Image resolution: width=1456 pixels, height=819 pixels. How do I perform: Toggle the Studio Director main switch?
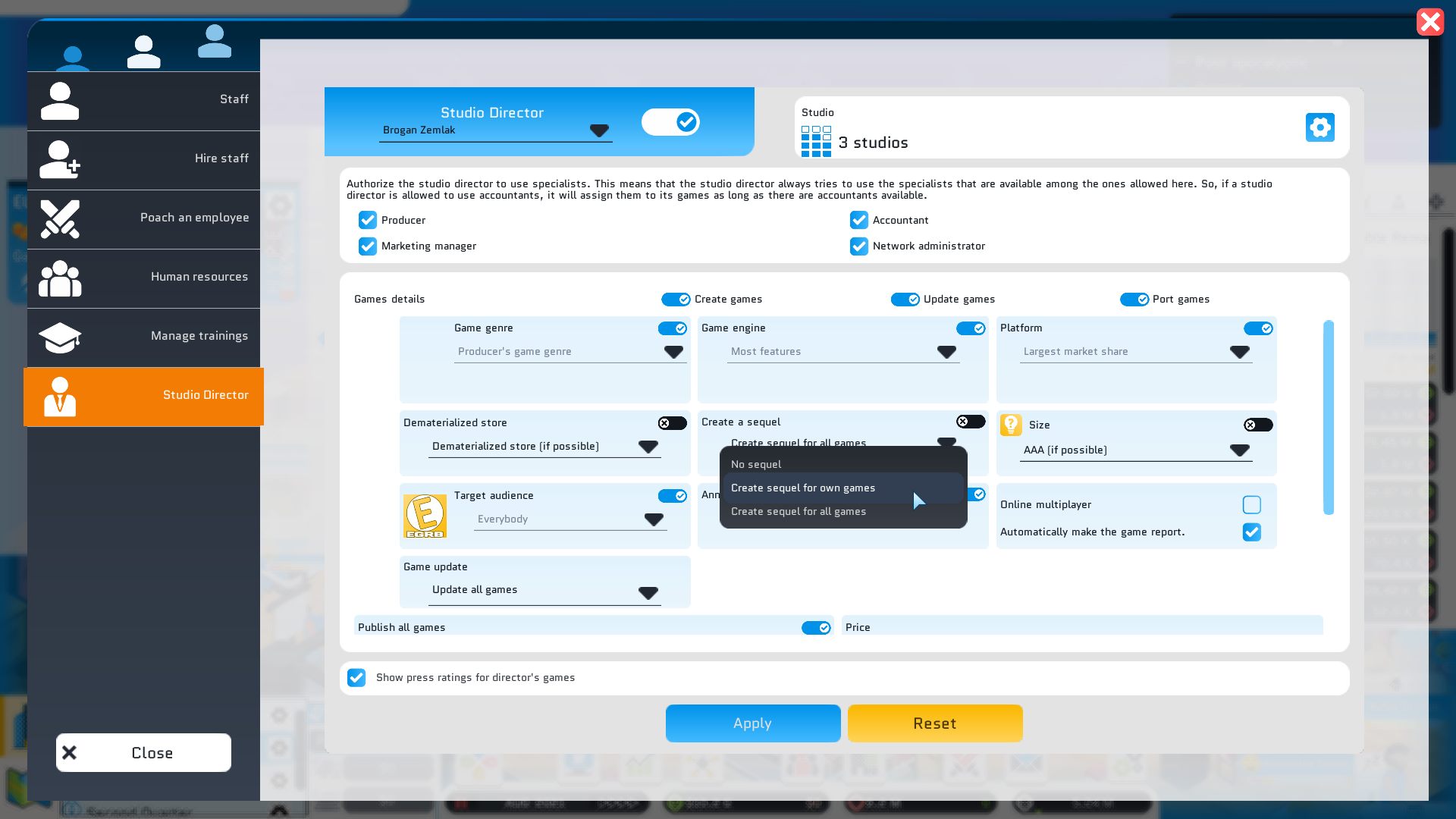pos(670,122)
